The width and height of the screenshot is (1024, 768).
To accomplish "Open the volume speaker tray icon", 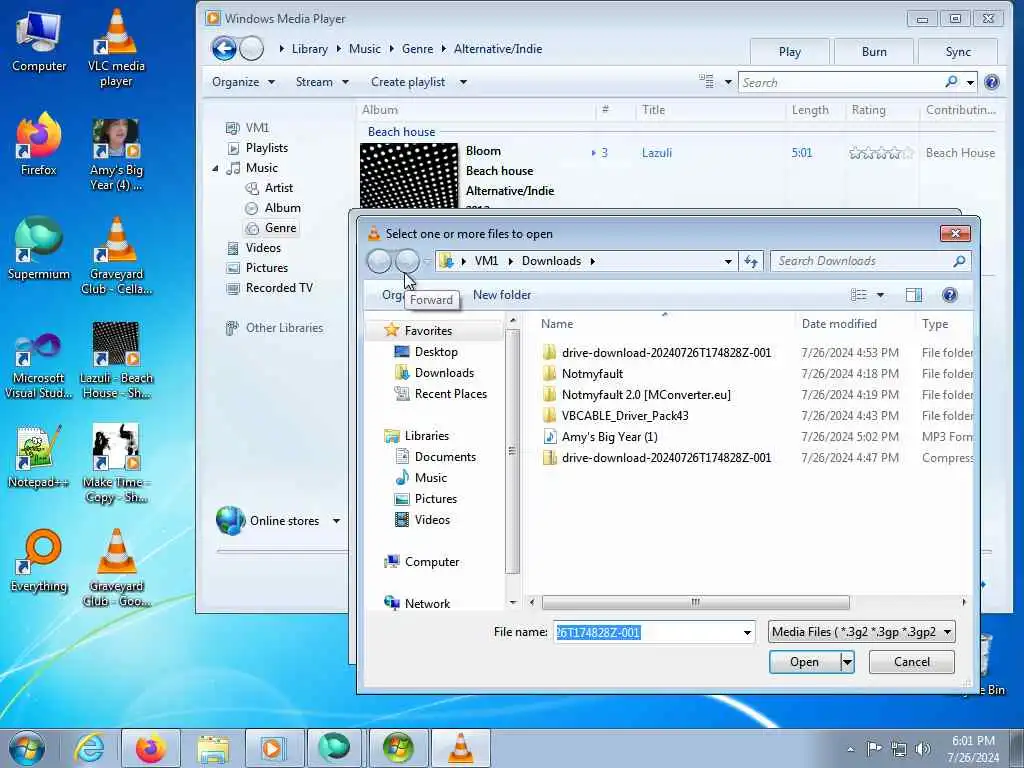I will (923, 749).
